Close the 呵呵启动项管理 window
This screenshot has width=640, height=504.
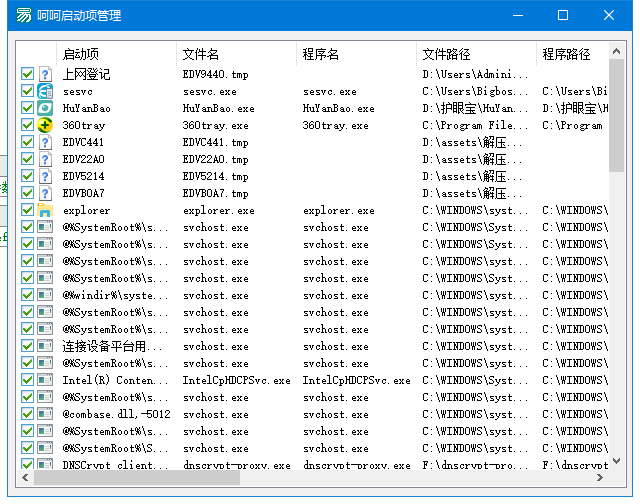[x=609, y=16]
